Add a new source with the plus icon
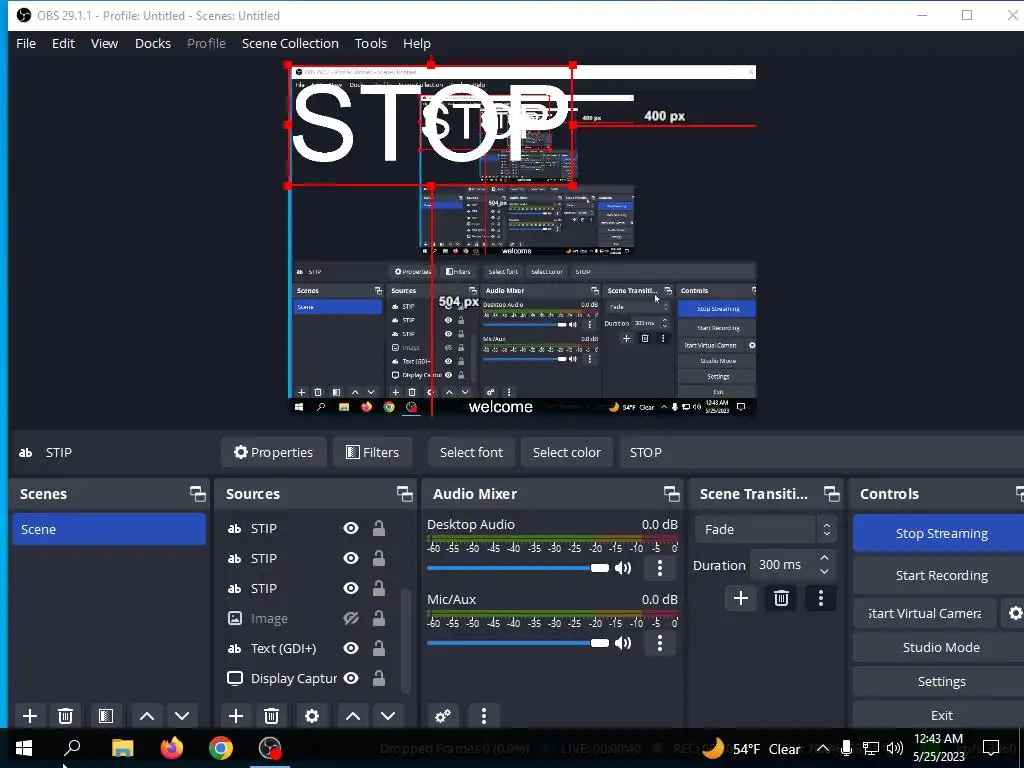This screenshot has height=768, width=1024. (236, 716)
